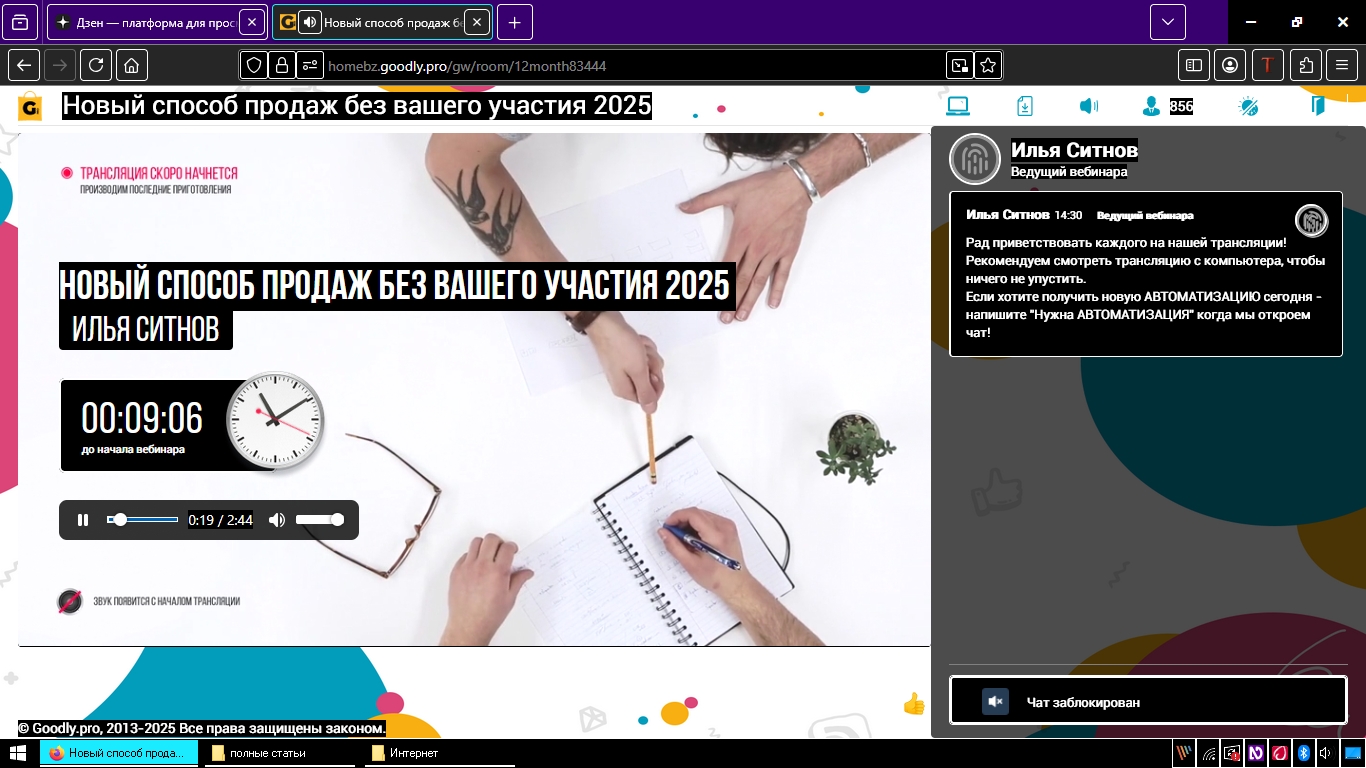This screenshot has height=768, width=1366.
Task: Open the Wi-Fi network tray icon
Action: pyautogui.click(x=1209, y=753)
